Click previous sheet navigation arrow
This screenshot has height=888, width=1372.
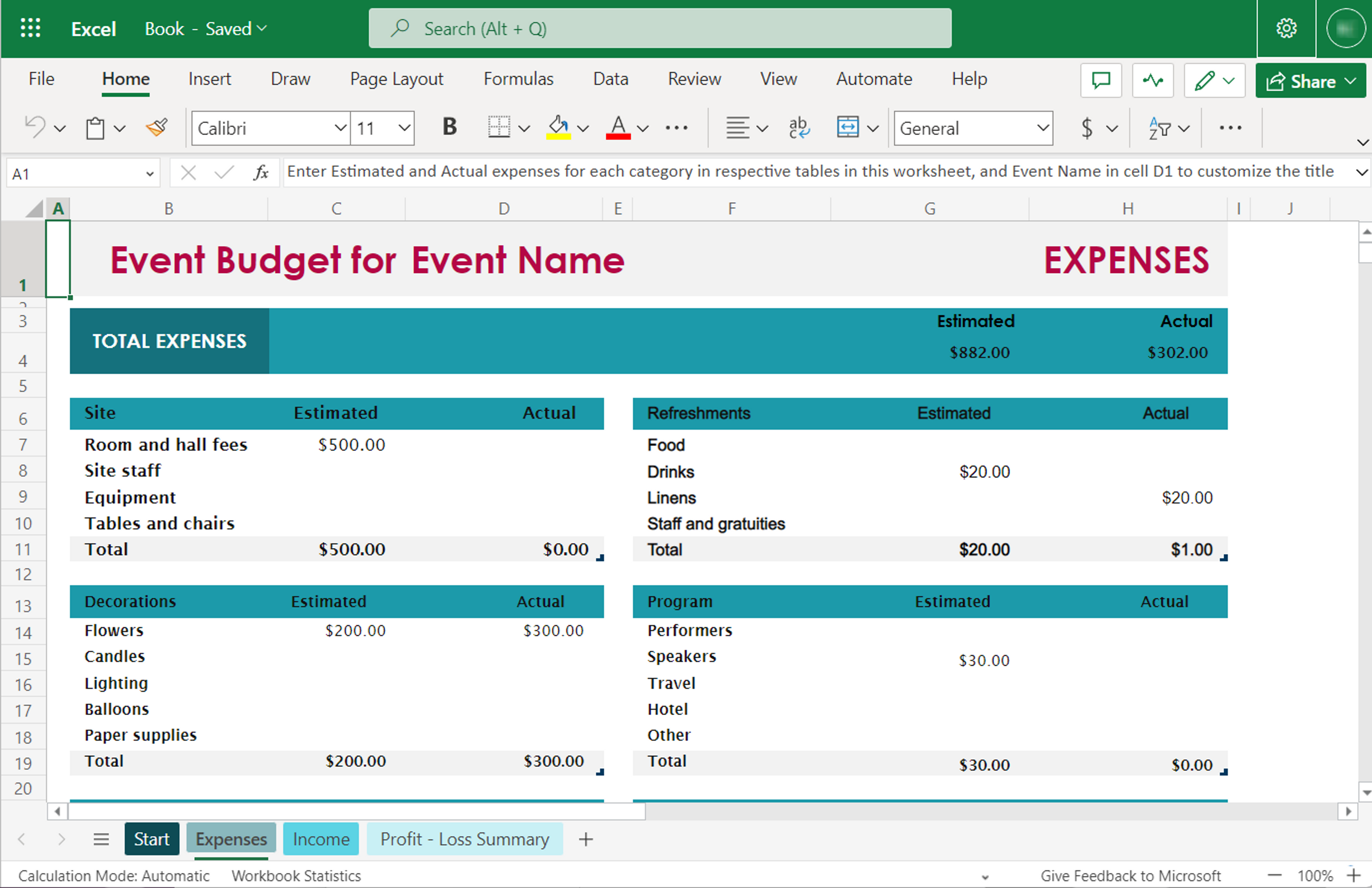pyautogui.click(x=21, y=839)
